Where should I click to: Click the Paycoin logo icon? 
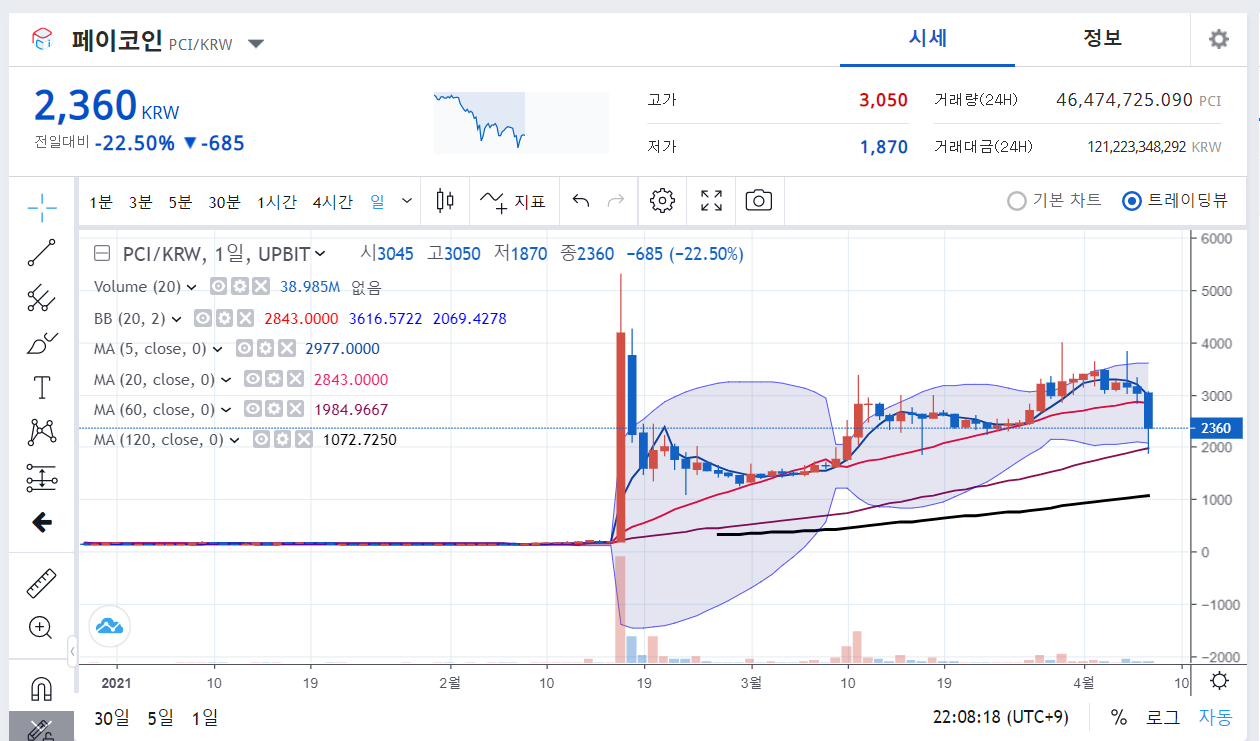42,39
